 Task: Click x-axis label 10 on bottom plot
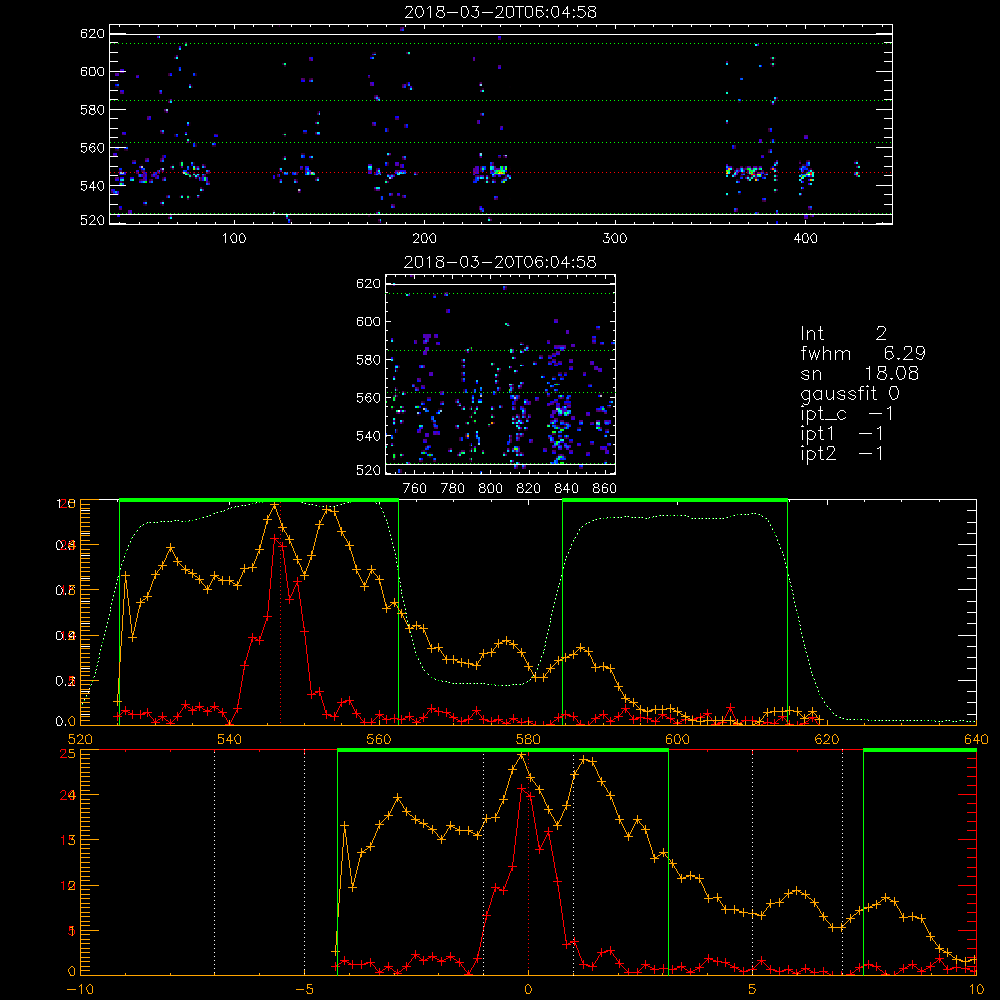[976, 989]
